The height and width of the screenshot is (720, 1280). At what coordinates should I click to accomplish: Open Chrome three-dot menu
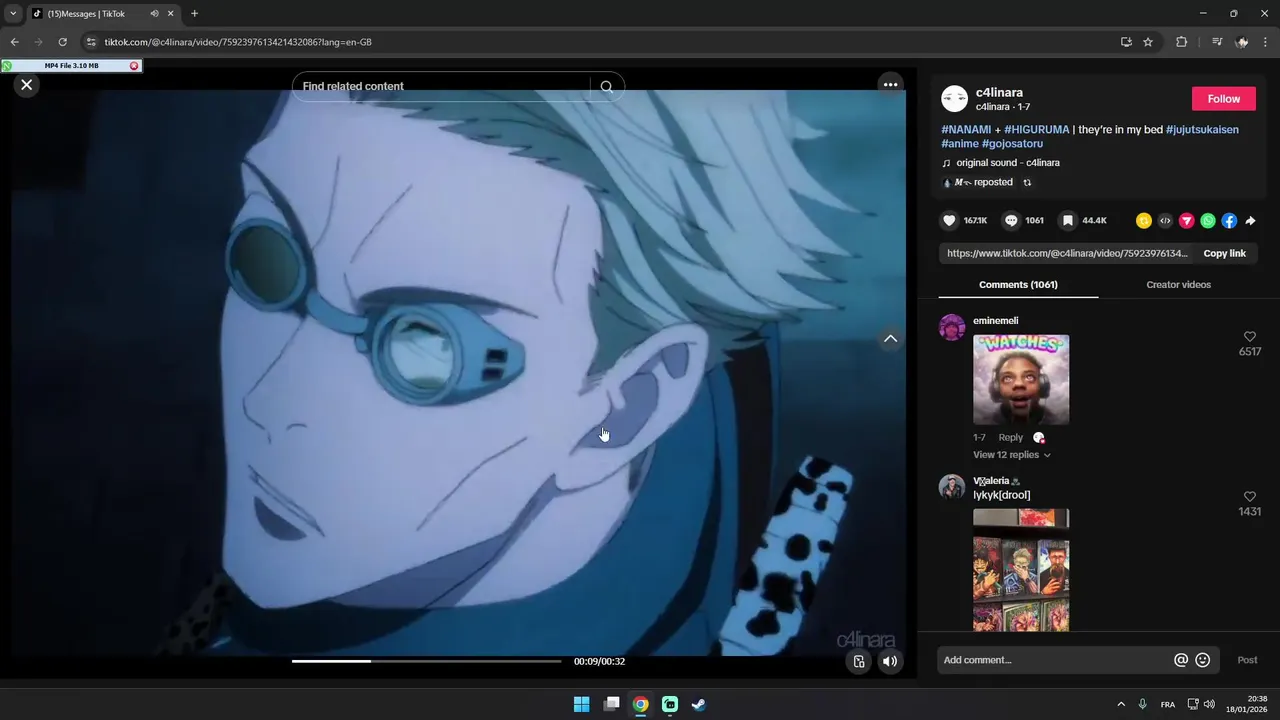(1266, 42)
